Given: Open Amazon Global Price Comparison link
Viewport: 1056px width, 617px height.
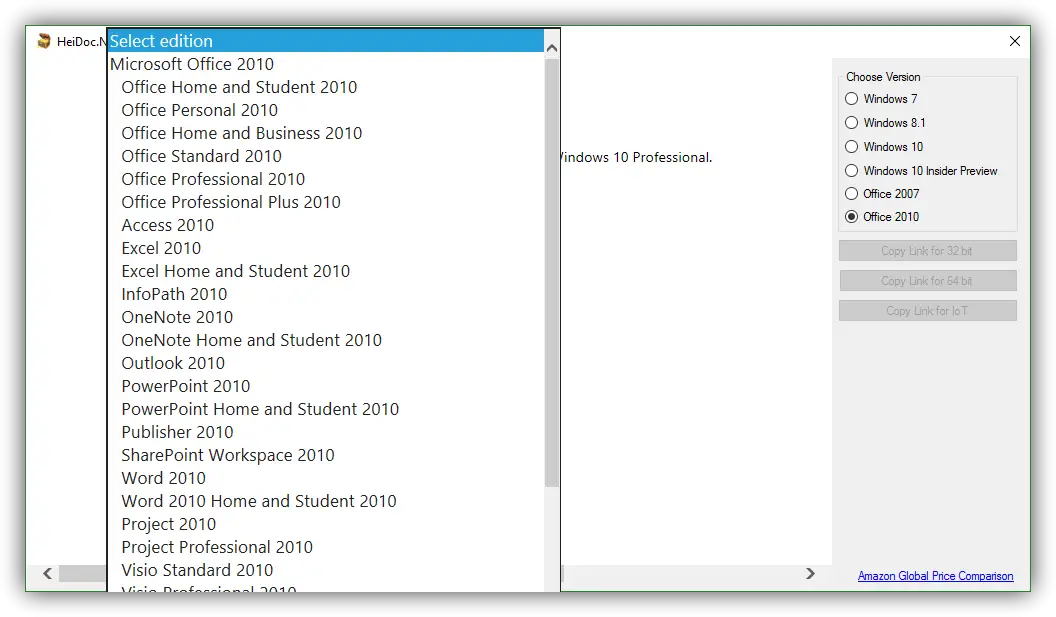Looking at the screenshot, I should [x=935, y=576].
